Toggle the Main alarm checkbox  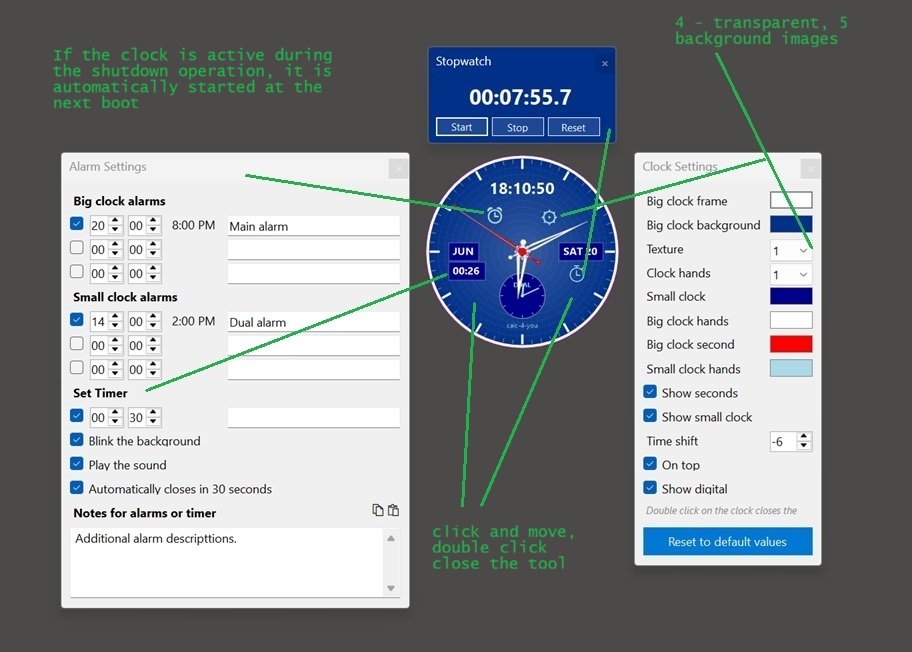pos(76,224)
